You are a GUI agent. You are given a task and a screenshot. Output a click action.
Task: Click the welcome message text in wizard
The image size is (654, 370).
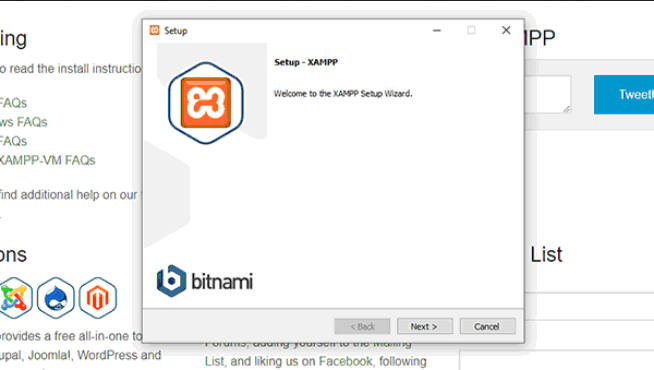click(343, 93)
